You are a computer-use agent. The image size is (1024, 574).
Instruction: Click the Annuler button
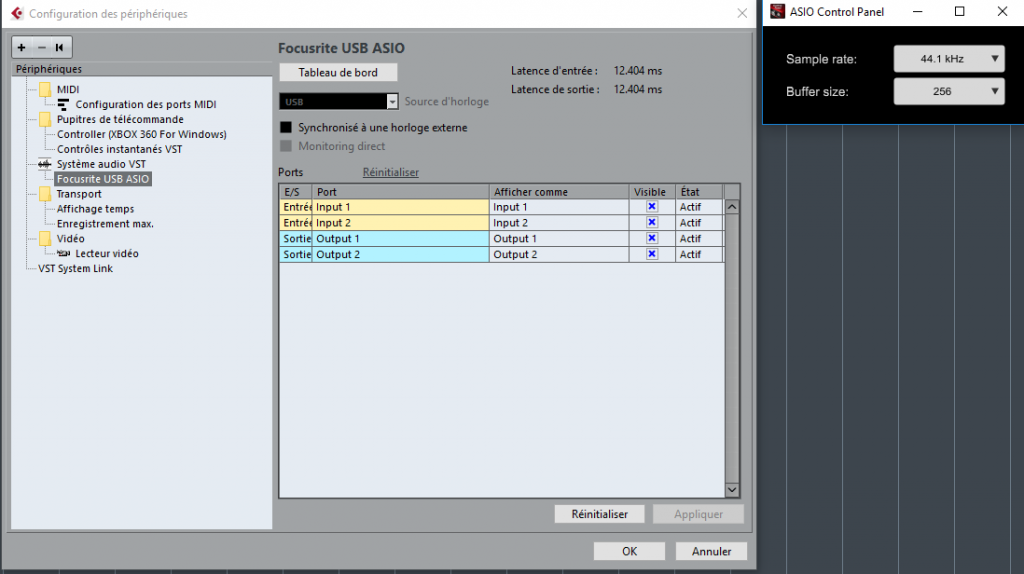(711, 552)
